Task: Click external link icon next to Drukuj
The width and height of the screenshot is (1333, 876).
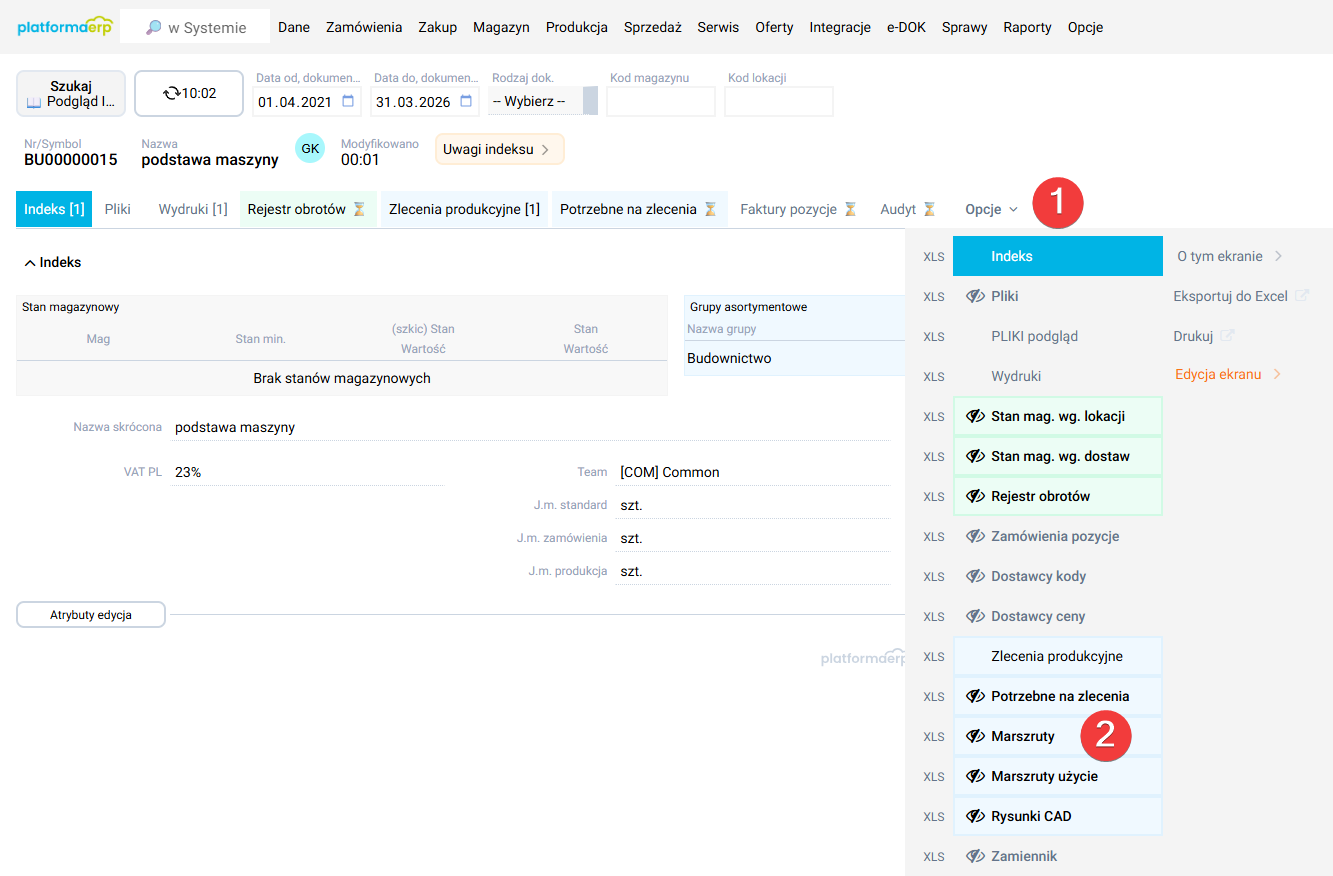Action: 1228,336
